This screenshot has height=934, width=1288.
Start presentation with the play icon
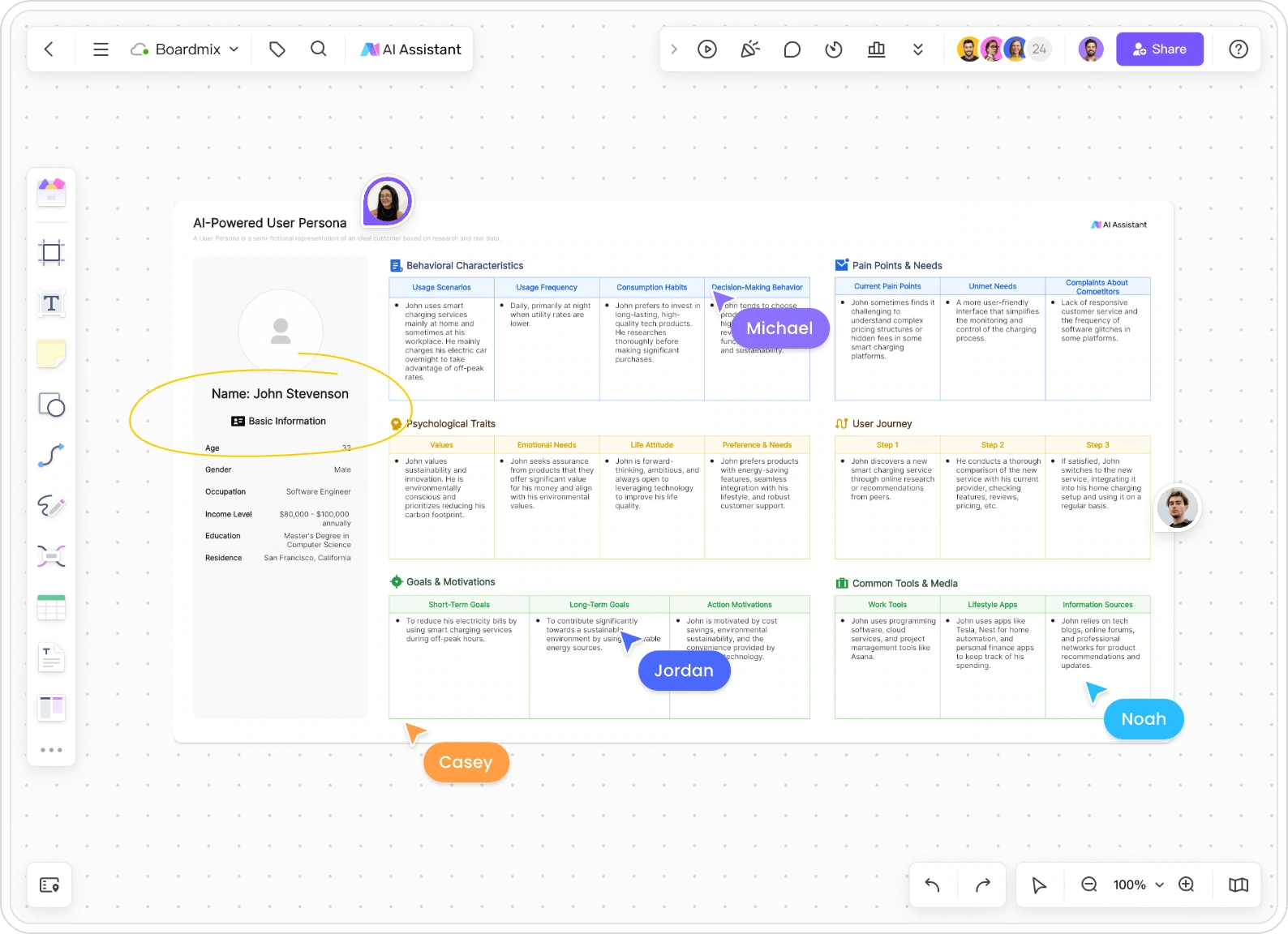(707, 49)
